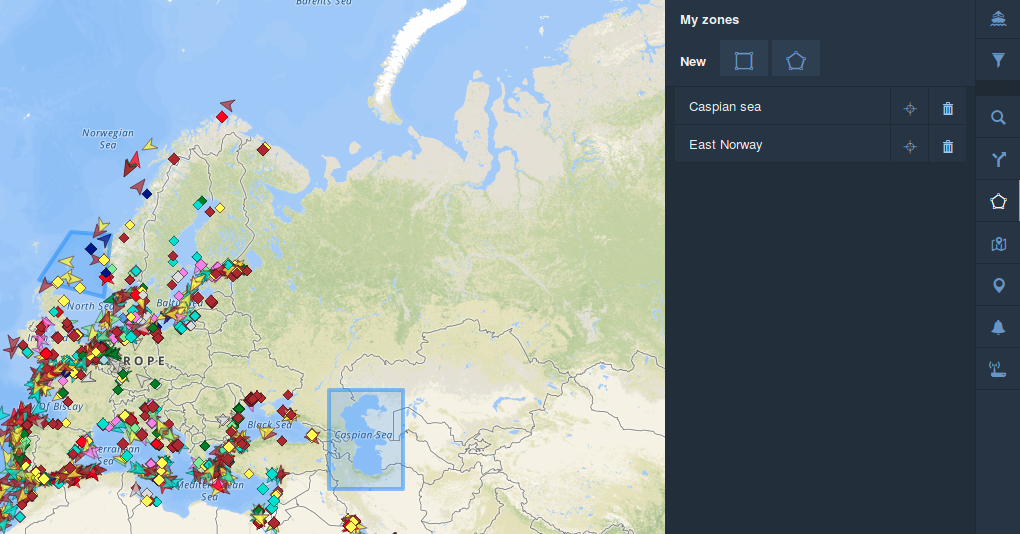
Task: Open the AIS station antenna icon
Action: [998, 369]
